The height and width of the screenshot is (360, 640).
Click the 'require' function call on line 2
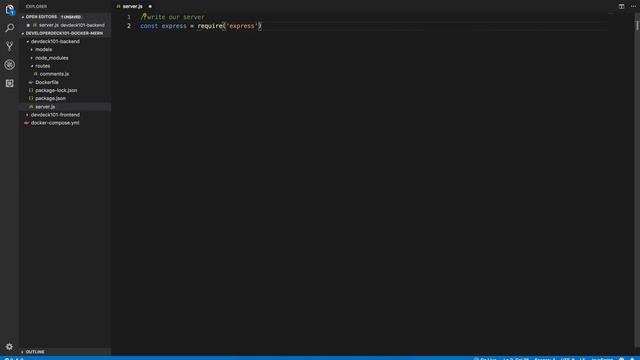click(x=210, y=26)
